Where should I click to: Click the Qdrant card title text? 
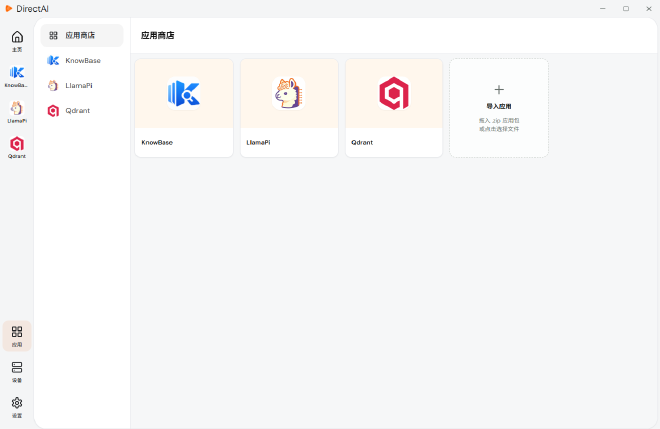point(362,143)
